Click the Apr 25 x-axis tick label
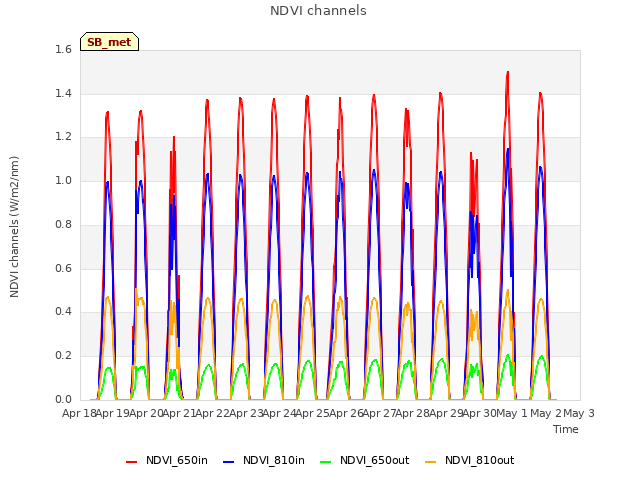The width and height of the screenshot is (640, 480). (312, 413)
